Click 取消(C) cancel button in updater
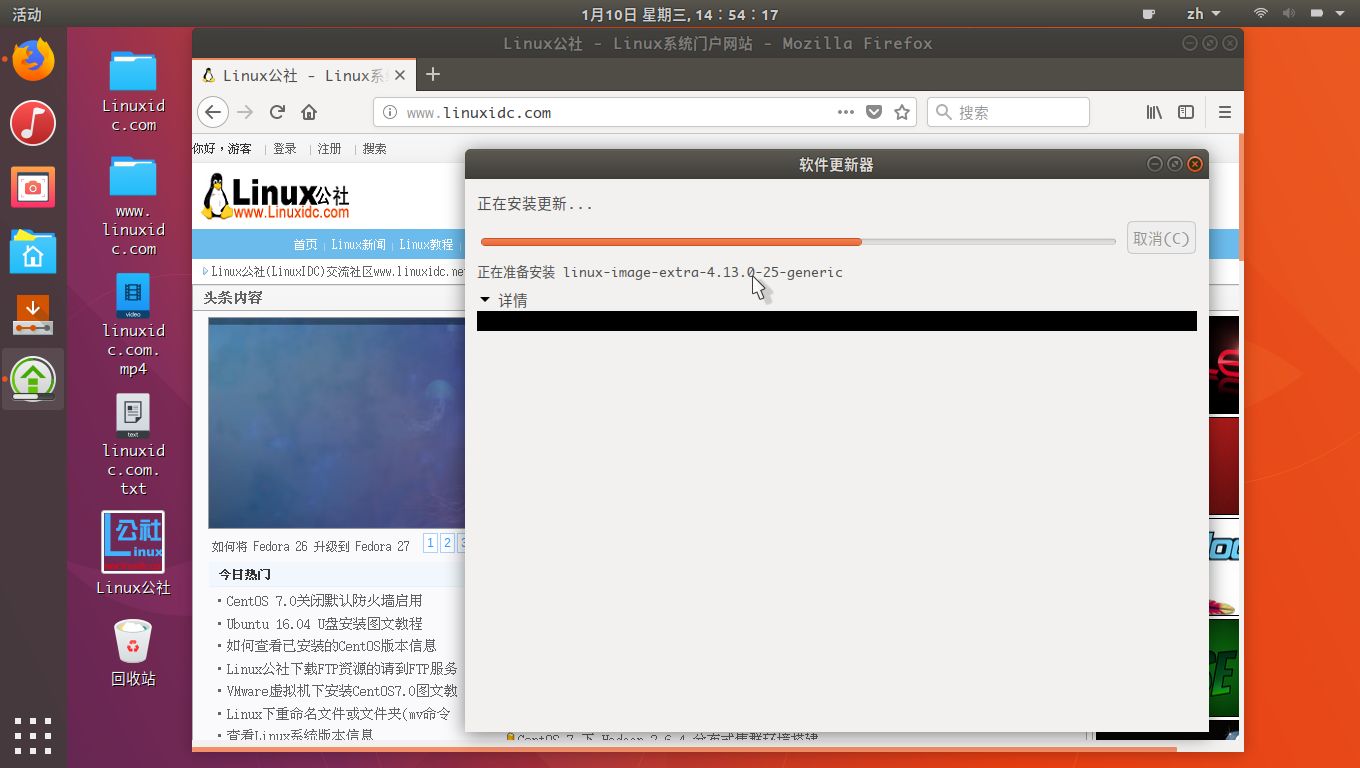1360x768 pixels. 1161,238
